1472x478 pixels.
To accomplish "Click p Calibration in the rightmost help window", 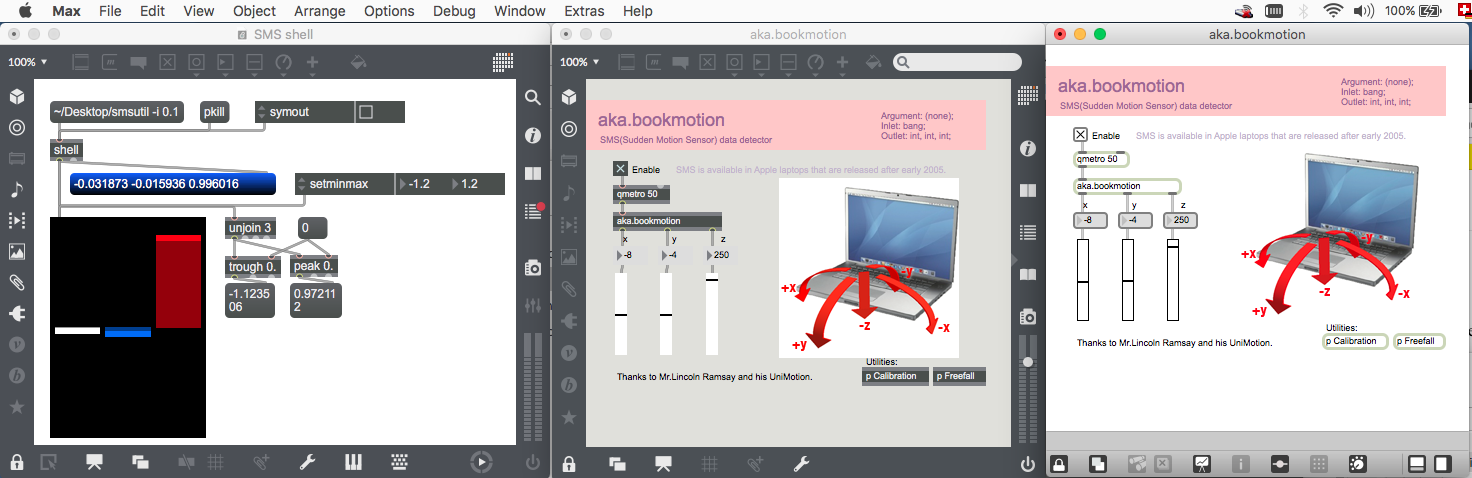I will pyautogui.click(x=1355, y=341).
